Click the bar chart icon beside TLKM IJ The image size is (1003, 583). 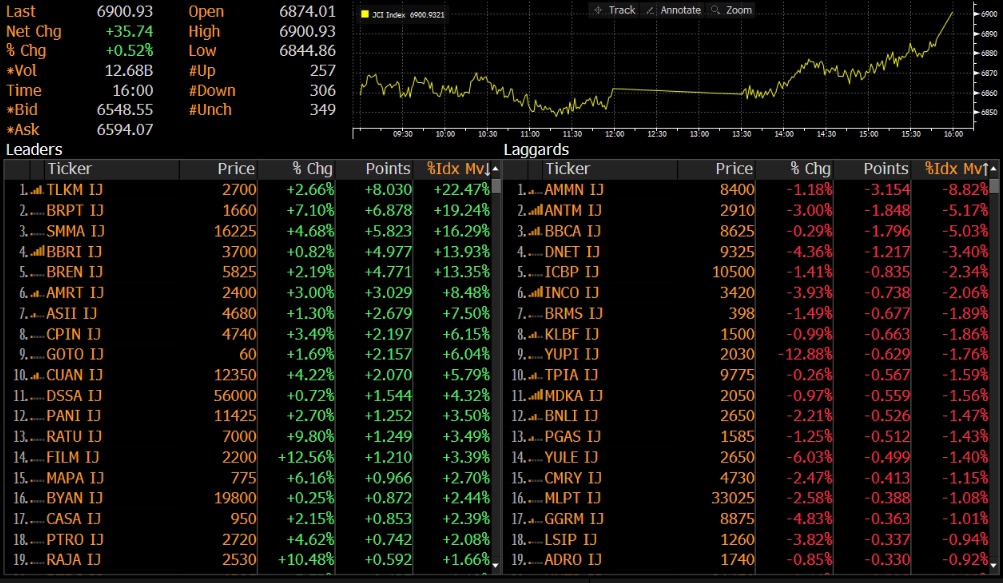[37, 190]
